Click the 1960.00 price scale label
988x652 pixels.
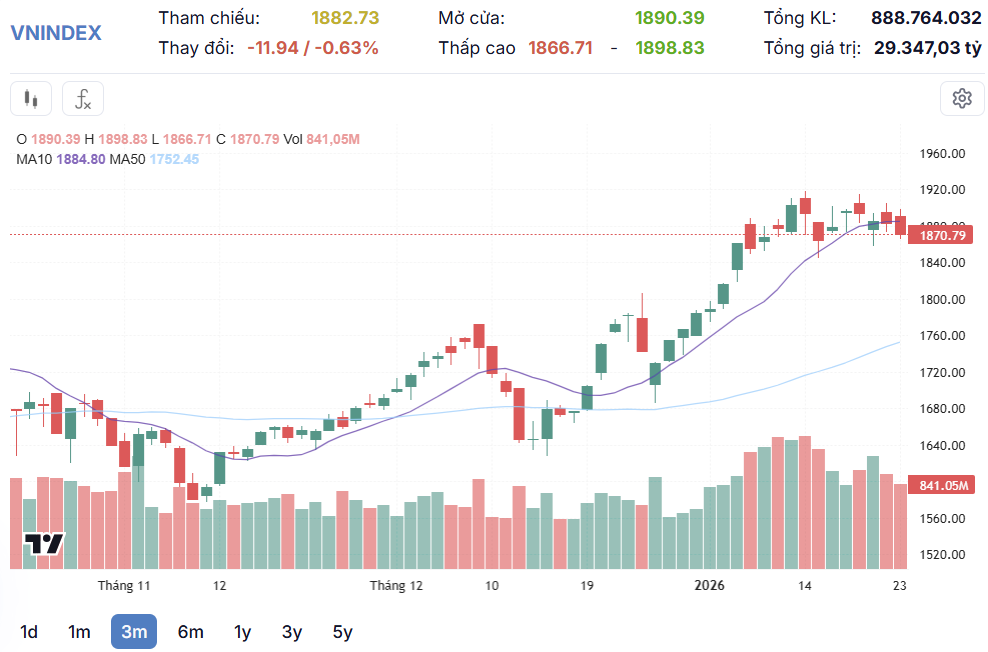tap(942, 154)
